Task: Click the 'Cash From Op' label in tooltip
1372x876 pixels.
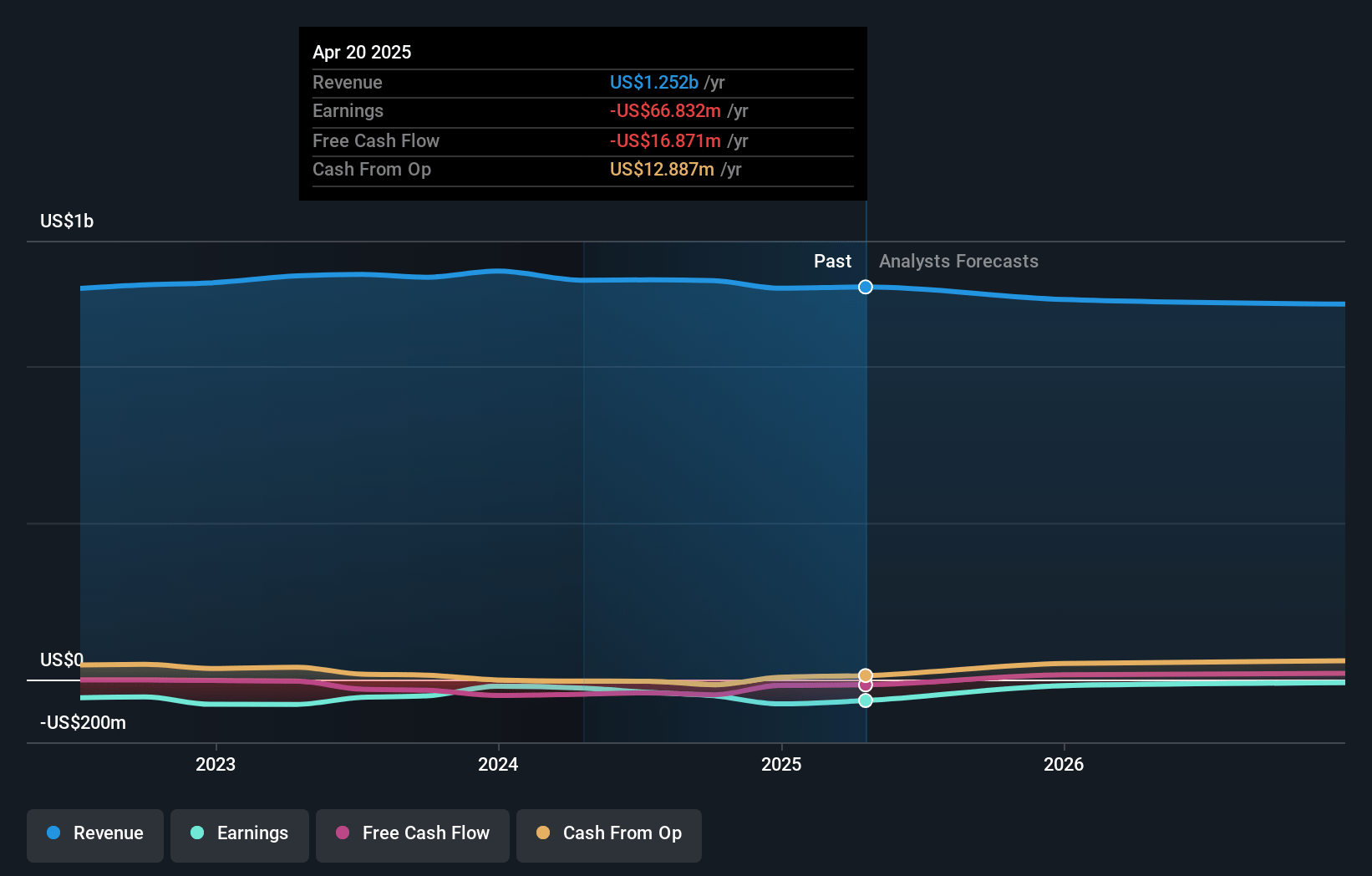Action: pos(372,169)
